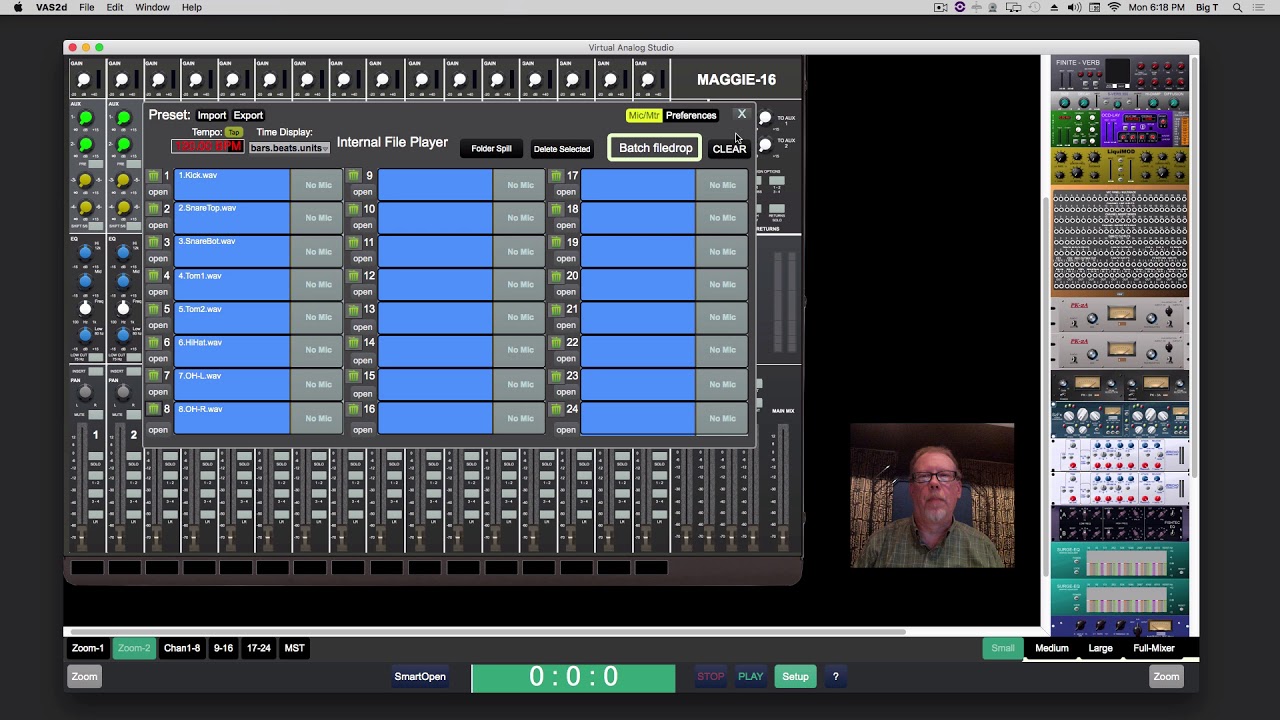Toggle the Mic/Mtr button
Image resolution: width=1280 pixels, height=720 pixels.
pos(644,115)
